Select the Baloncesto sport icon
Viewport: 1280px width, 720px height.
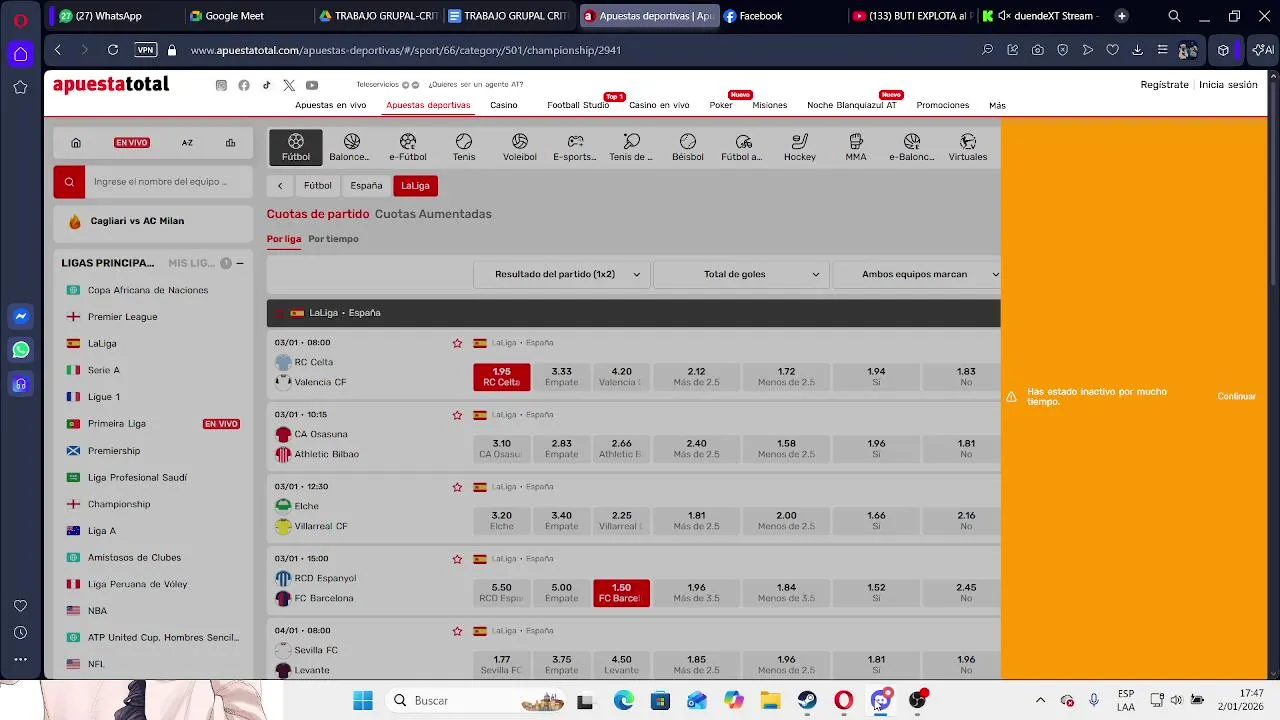coord(351,147)
